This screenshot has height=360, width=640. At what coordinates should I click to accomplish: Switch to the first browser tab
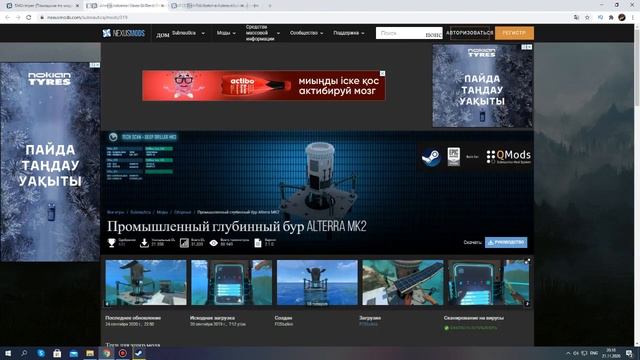[42, 6]
